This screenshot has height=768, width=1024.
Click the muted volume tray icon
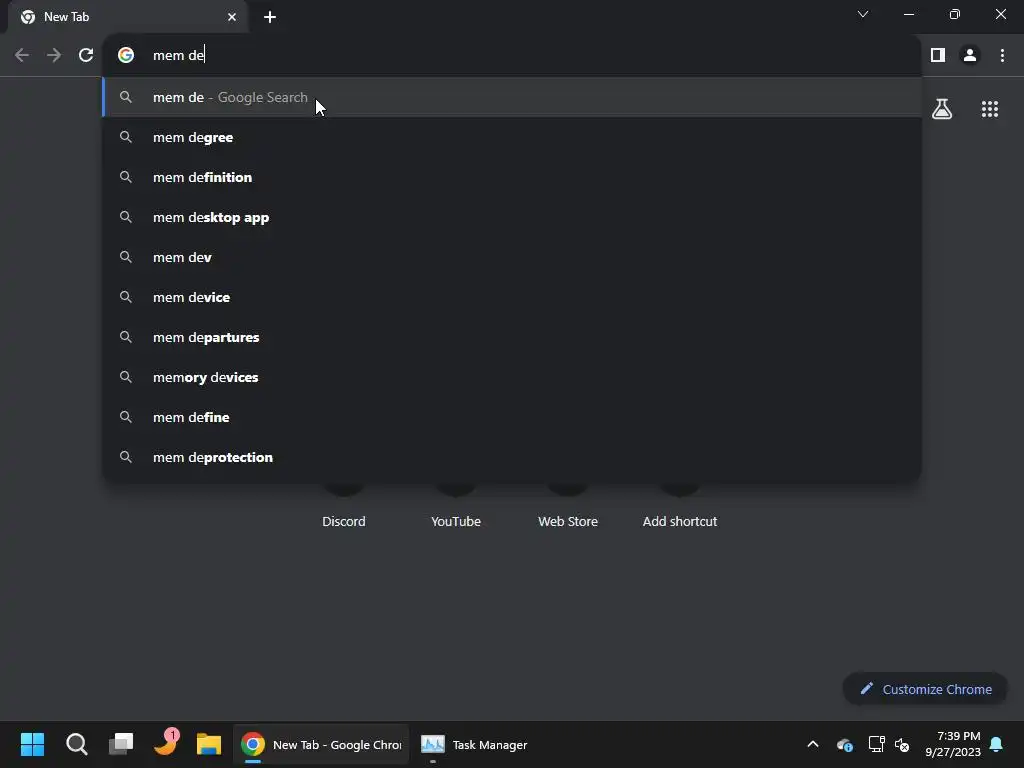coord(902,744)
